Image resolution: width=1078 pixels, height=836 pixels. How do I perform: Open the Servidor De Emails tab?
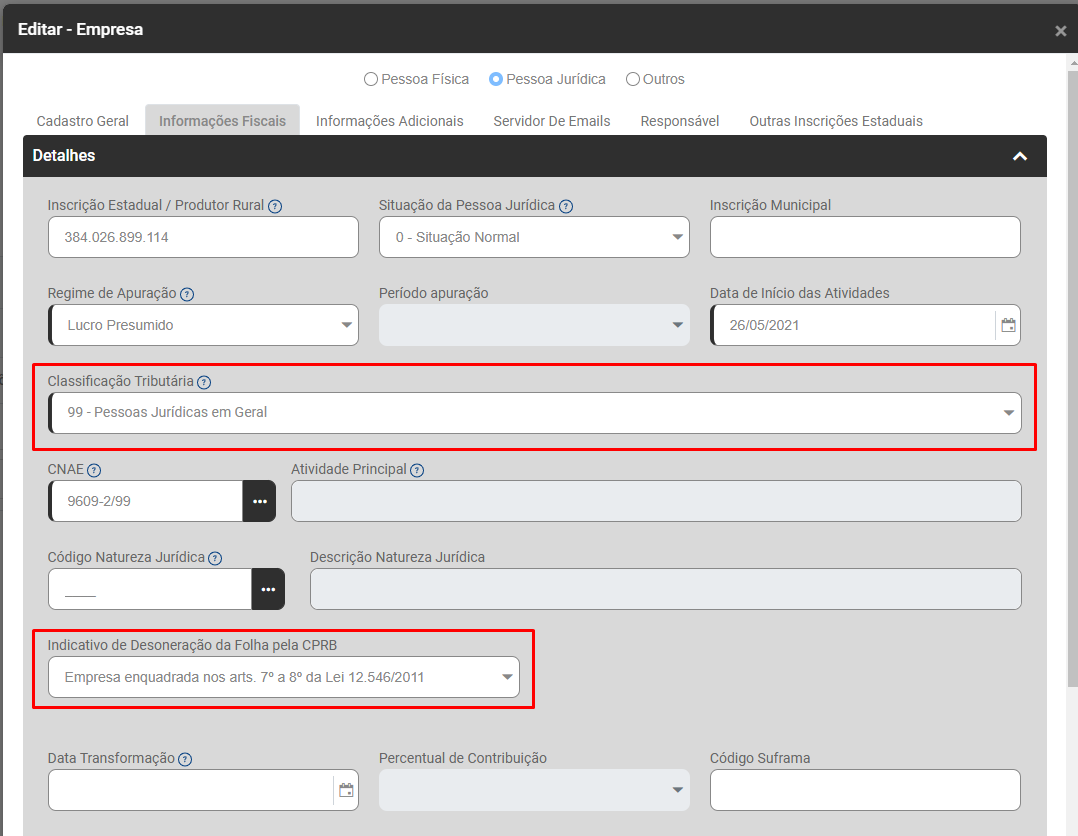click(551, 121)
